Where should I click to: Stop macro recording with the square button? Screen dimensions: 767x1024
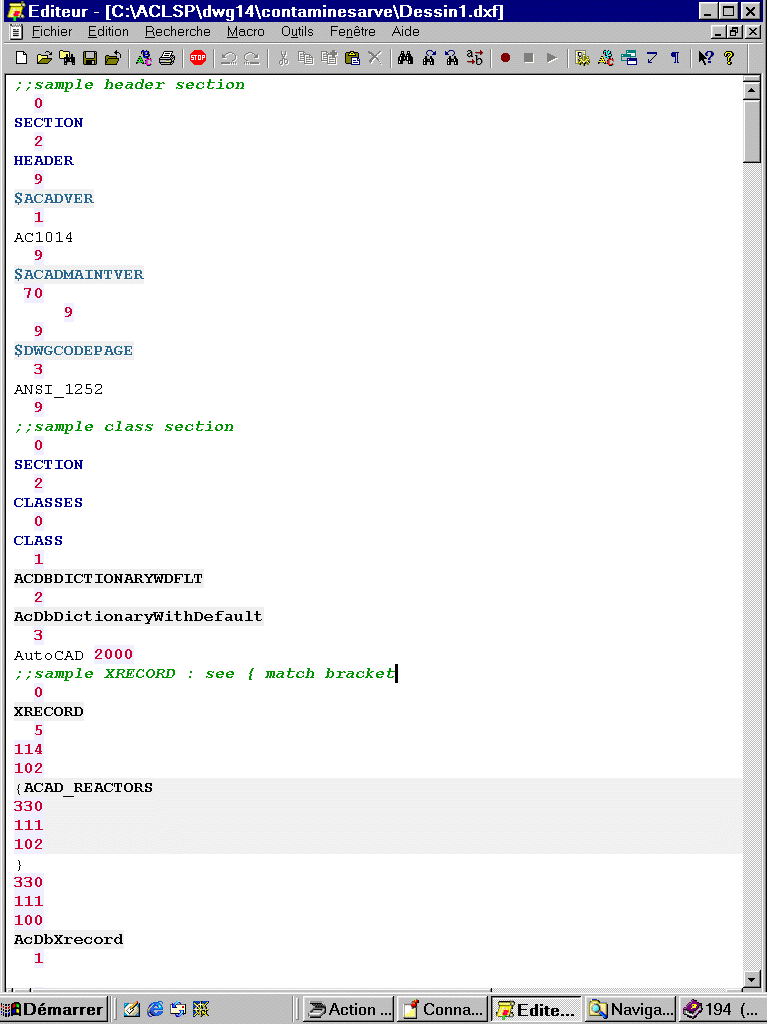(529, 58)
